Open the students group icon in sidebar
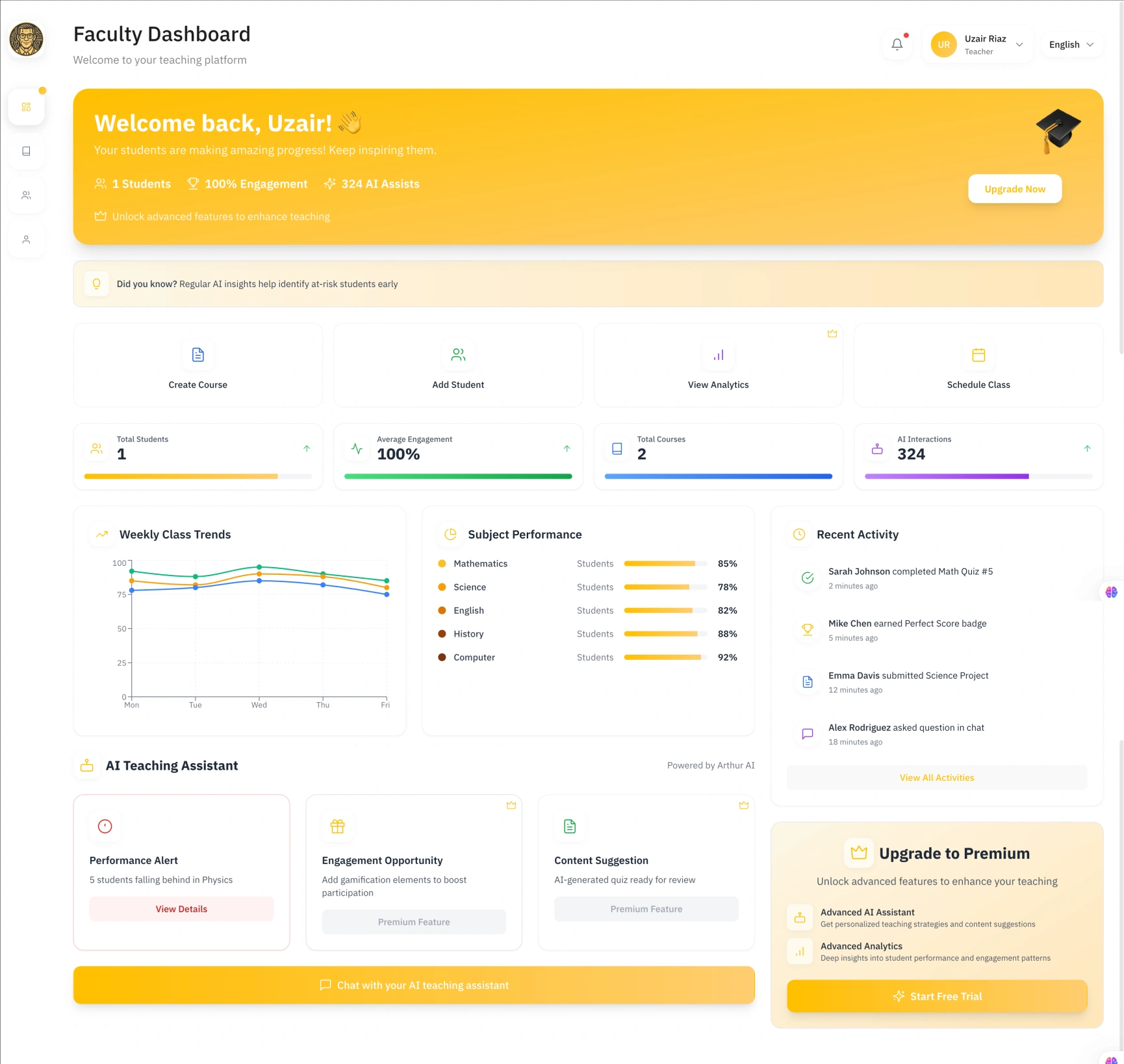Viewport: 1124px width, 1064px height. 26,196
